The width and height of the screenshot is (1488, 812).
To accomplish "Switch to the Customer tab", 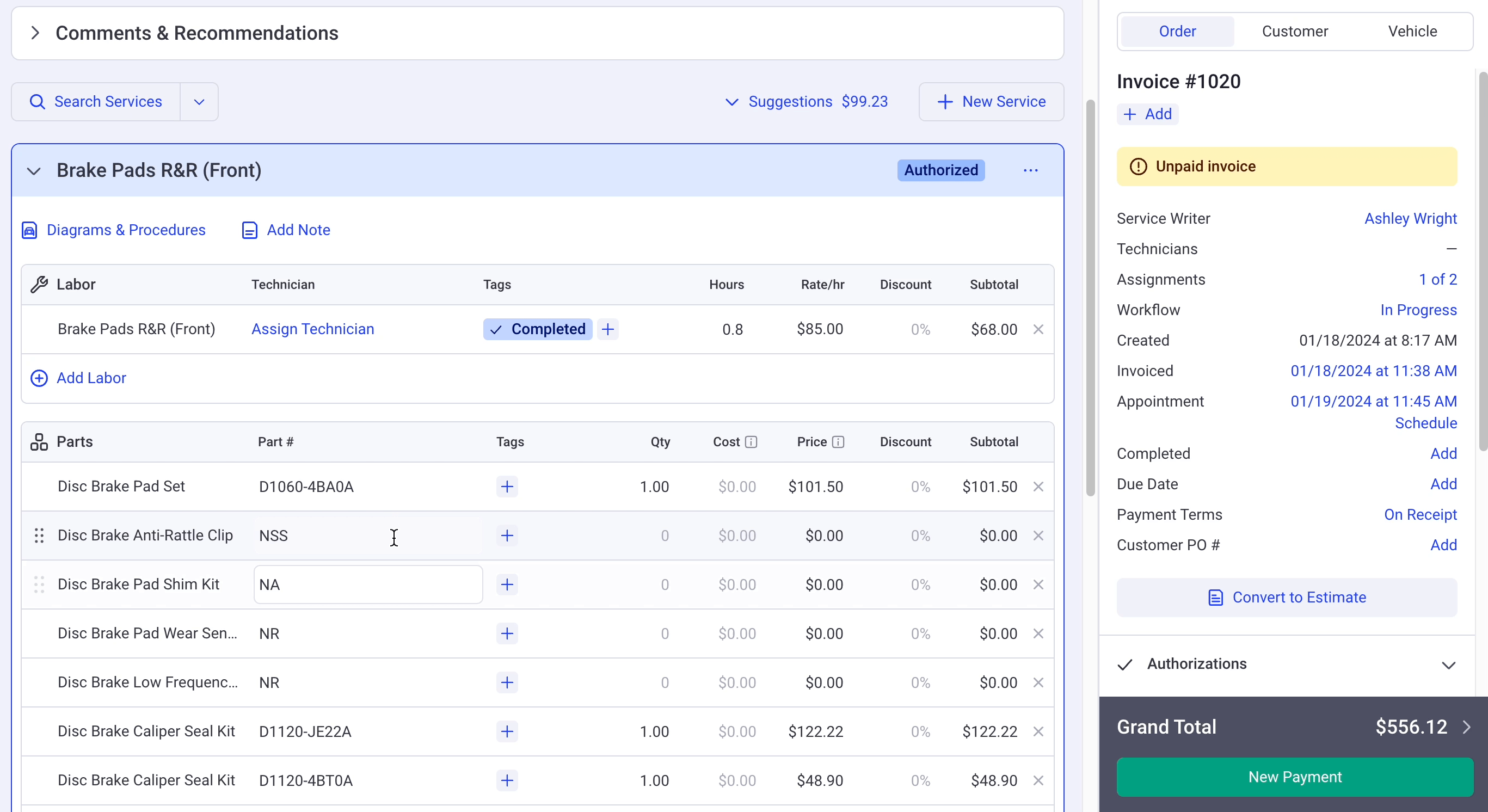I will tap(1294, 31).
